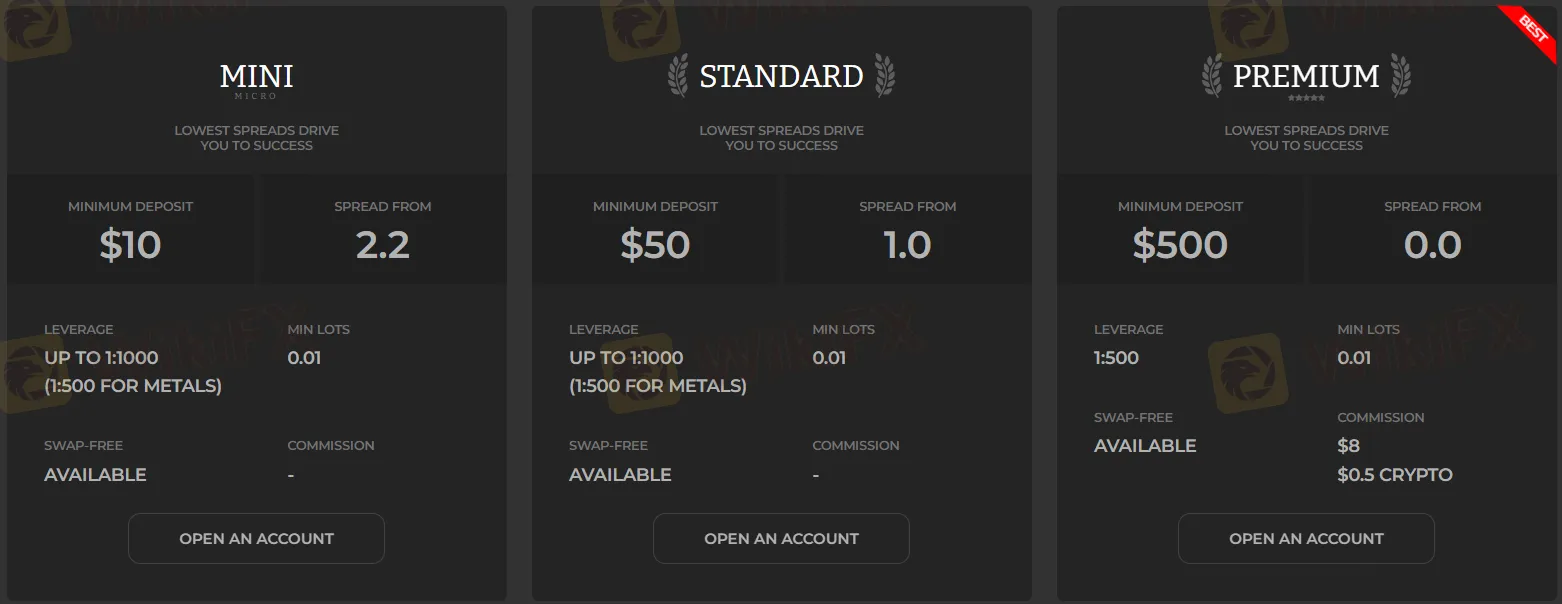
Task: Click the laurel icon after the STANDARD title
Action: [885, 76]
